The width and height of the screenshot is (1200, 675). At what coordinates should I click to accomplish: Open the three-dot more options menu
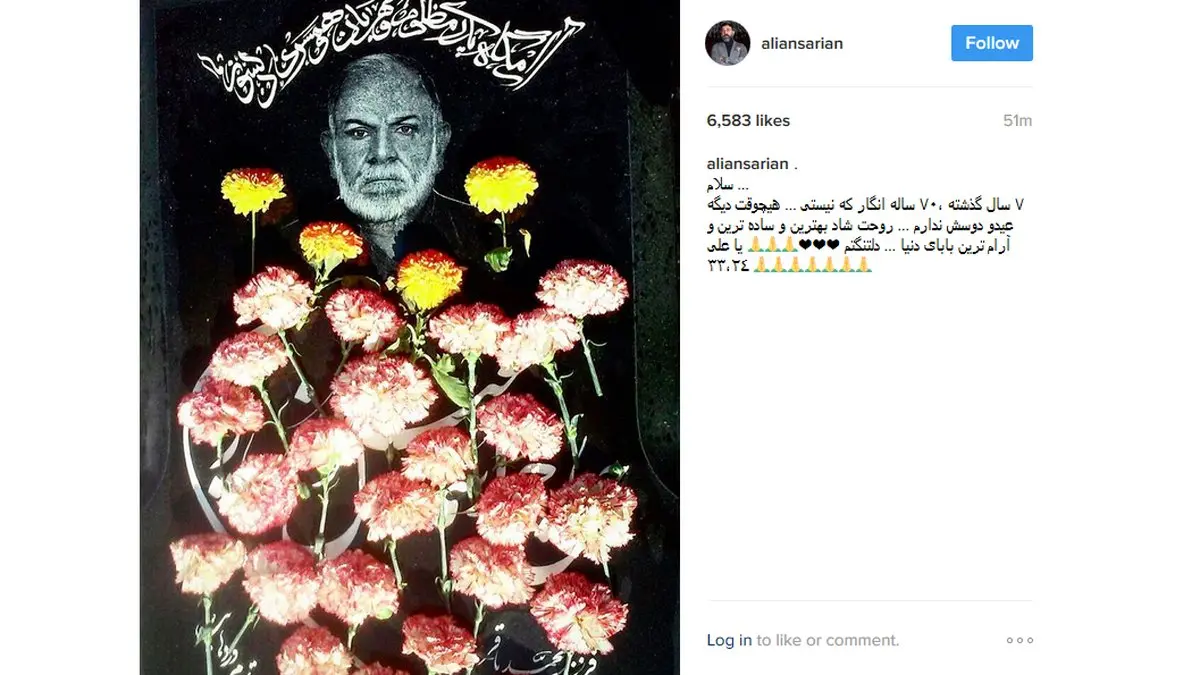1020,641
